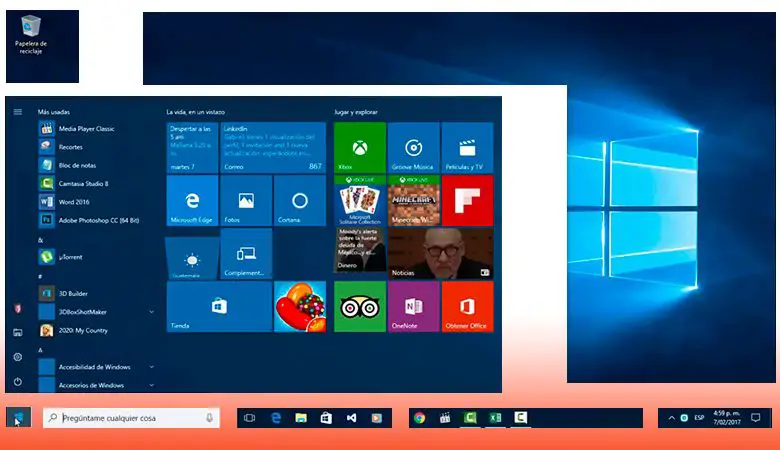This screenshot has width=780, height=450.
Task: Open the Action Center notification icon
Action: tap(756, 418)
